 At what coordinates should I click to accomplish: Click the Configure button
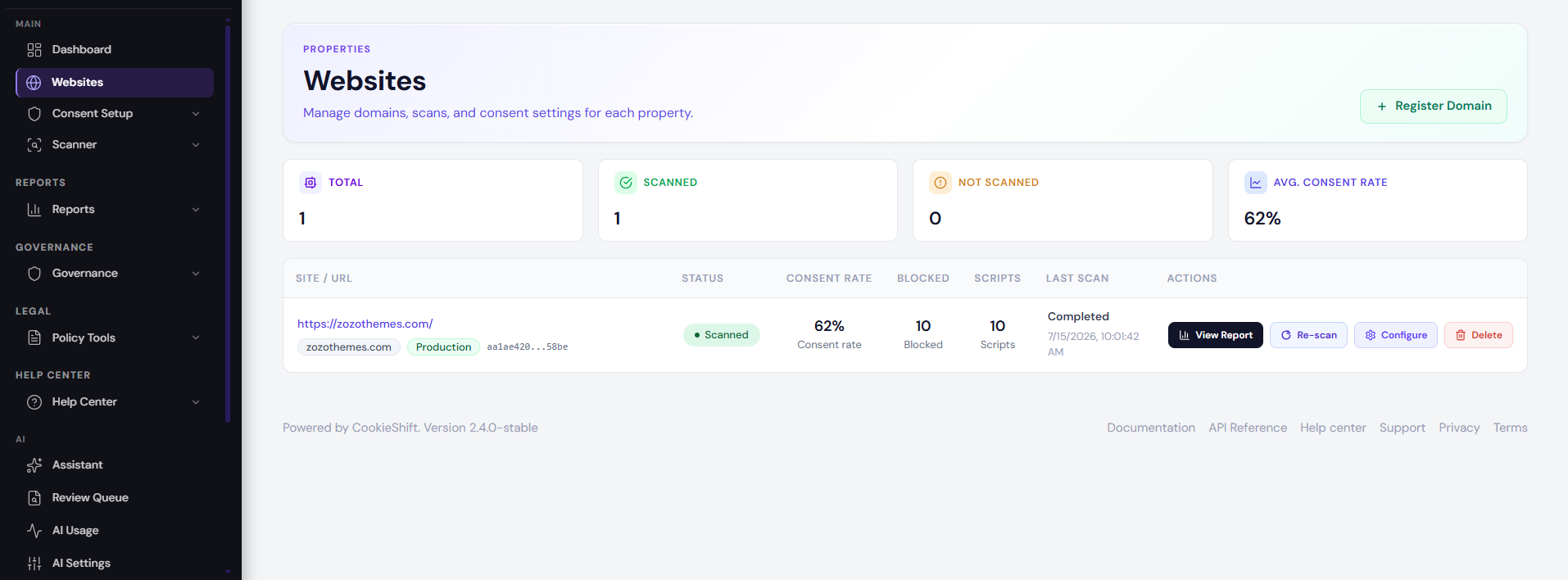pyautogui.click(x=1395, y=335)
